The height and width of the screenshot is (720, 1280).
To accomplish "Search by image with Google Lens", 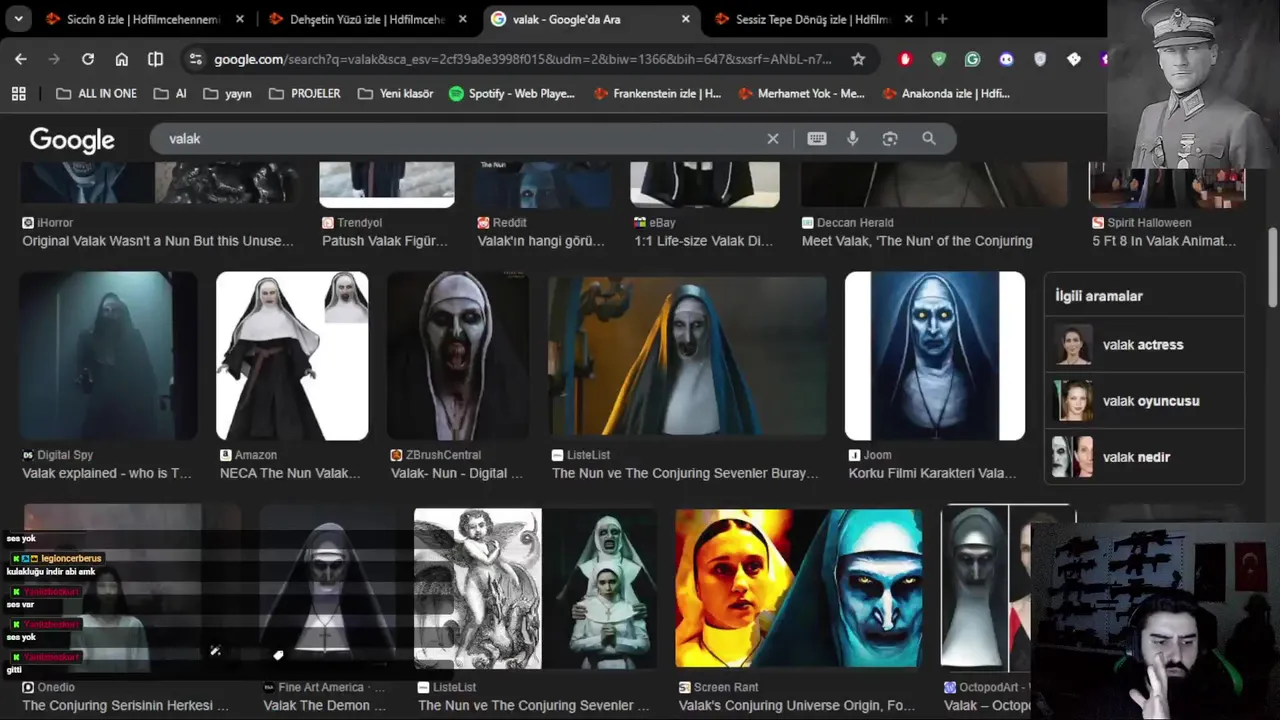I will click(x=890, y=139).
